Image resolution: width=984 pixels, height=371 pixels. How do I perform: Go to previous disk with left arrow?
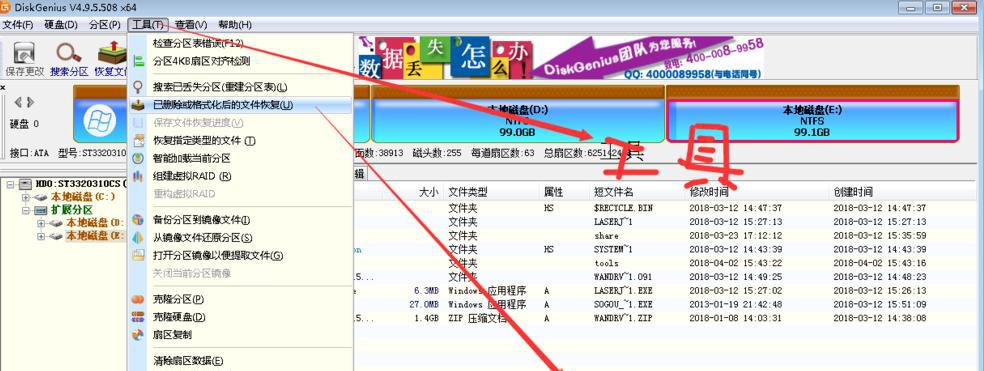coord(18,102)
